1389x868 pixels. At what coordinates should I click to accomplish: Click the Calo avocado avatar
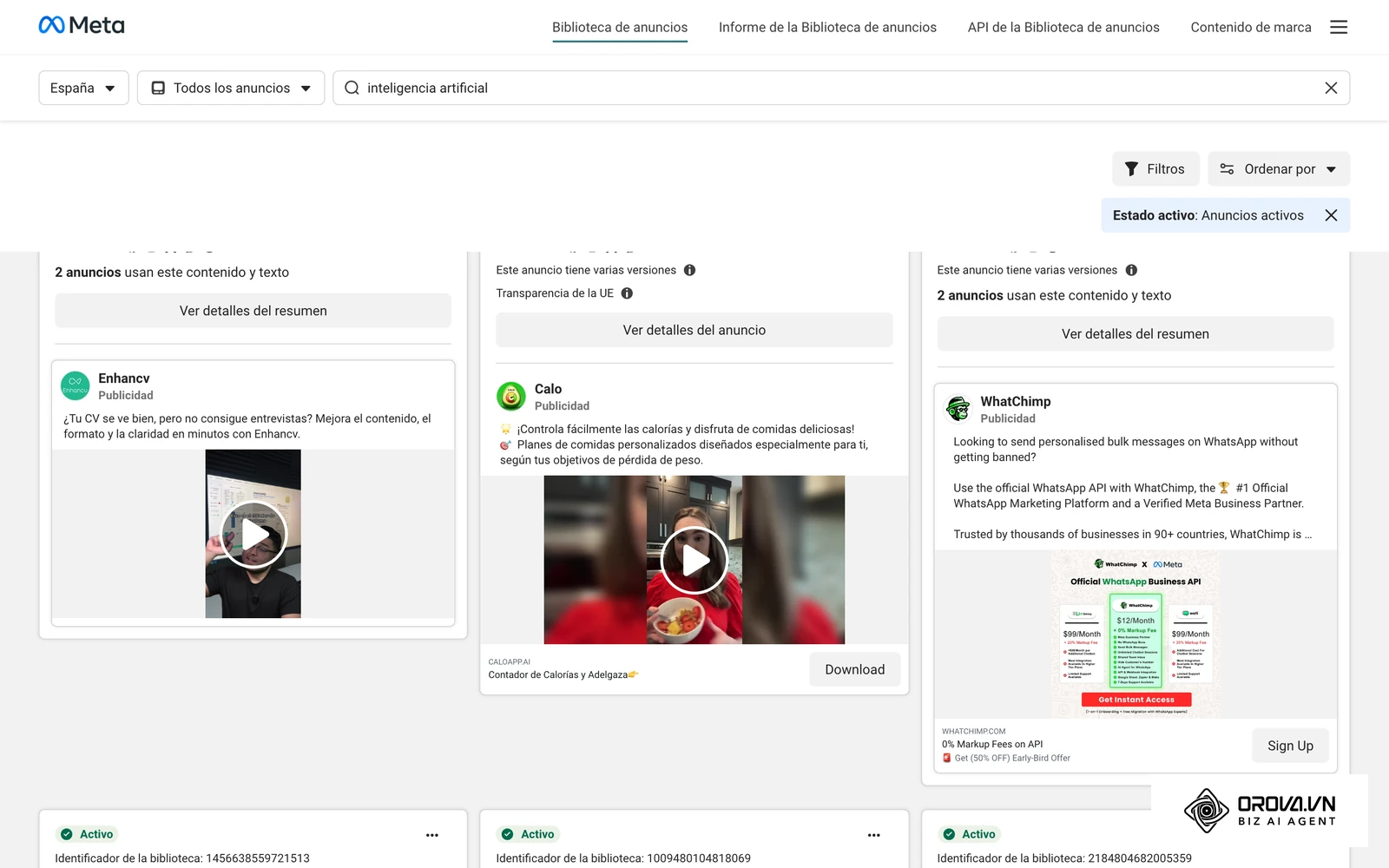[511, 397]
